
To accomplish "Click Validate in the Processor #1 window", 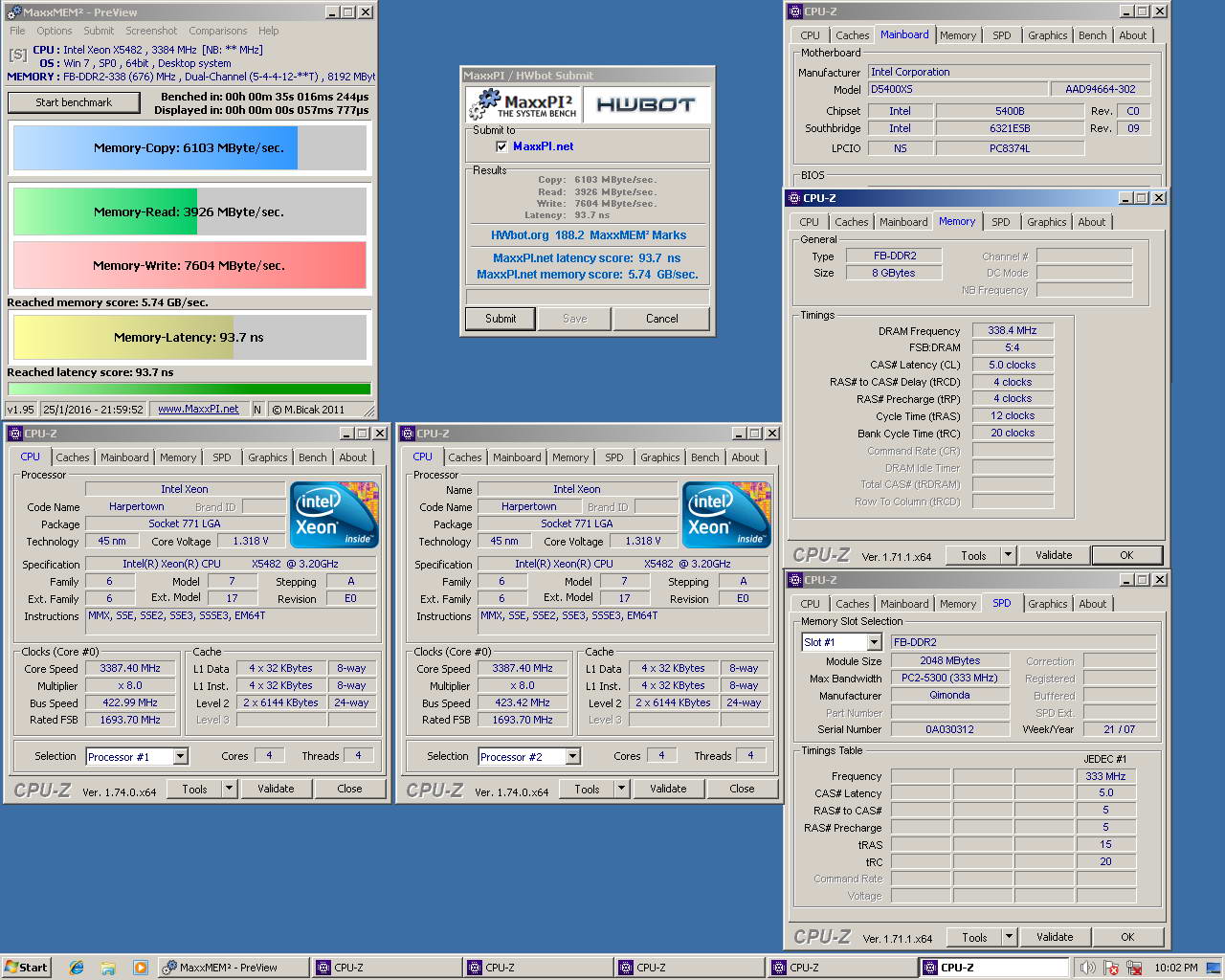I will (276, 789).
